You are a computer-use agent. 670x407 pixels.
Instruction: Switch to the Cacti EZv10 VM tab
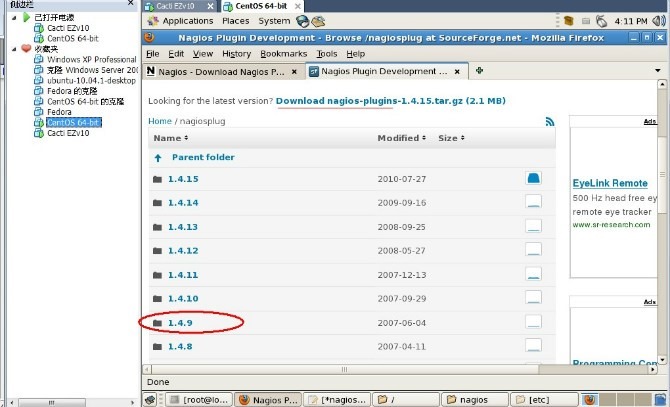point(175,6)
